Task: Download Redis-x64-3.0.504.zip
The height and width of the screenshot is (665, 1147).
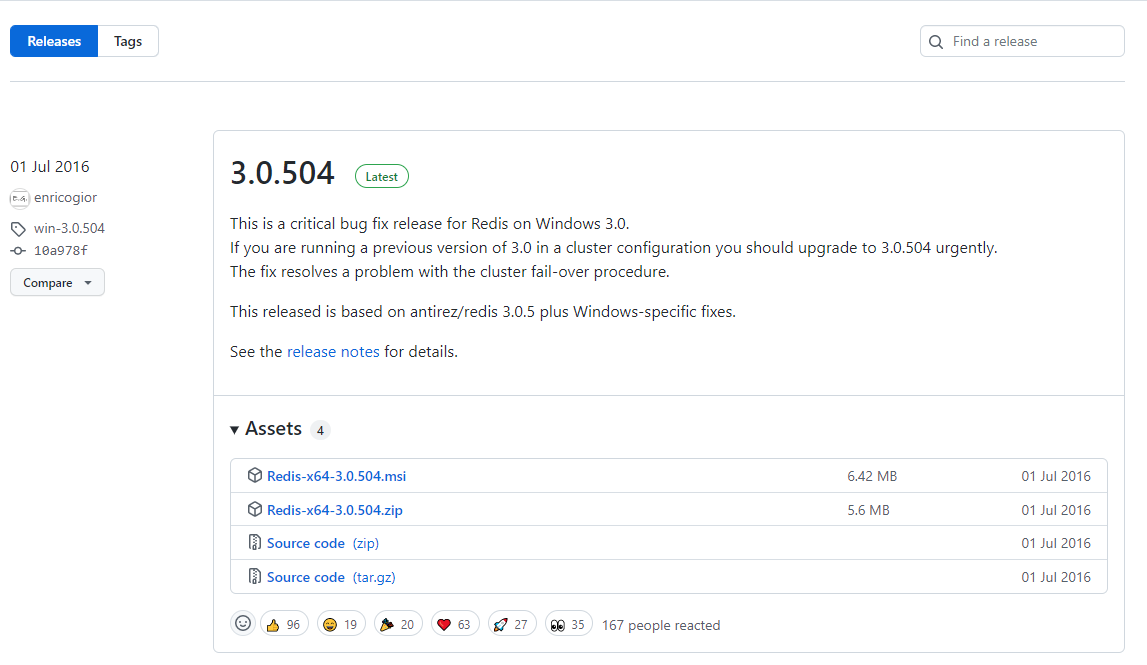Action: click(334, 510)
